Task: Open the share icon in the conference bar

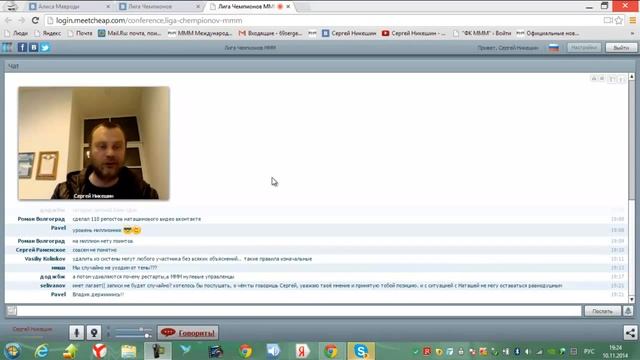Action: pyautogui.click(x=630, y=333)
